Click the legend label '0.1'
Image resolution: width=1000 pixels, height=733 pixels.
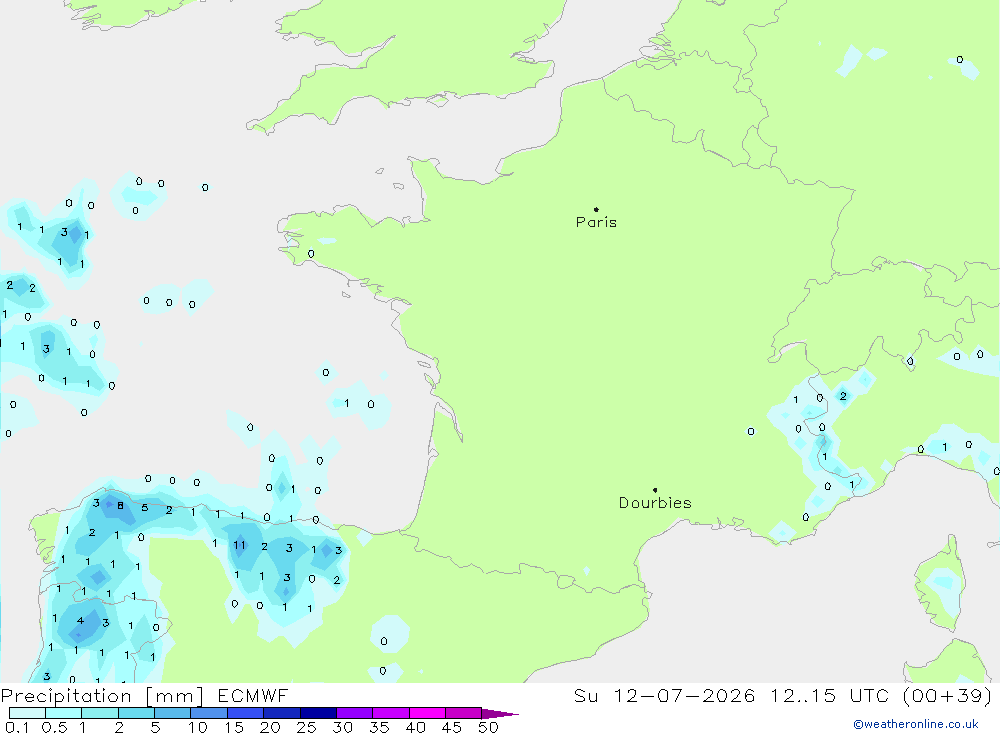pos(17,727)
